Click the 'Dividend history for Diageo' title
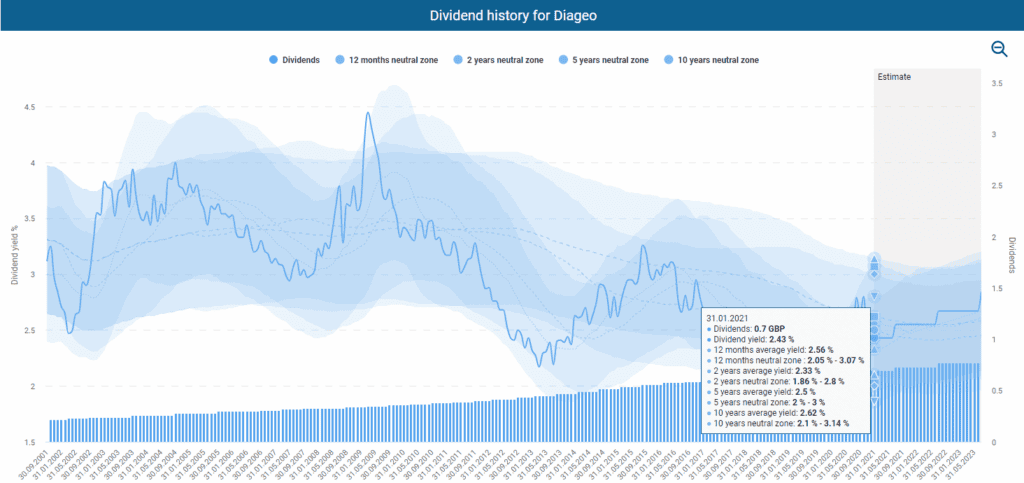The height and width of the screenshot is (483, 1024). point(512,15)
